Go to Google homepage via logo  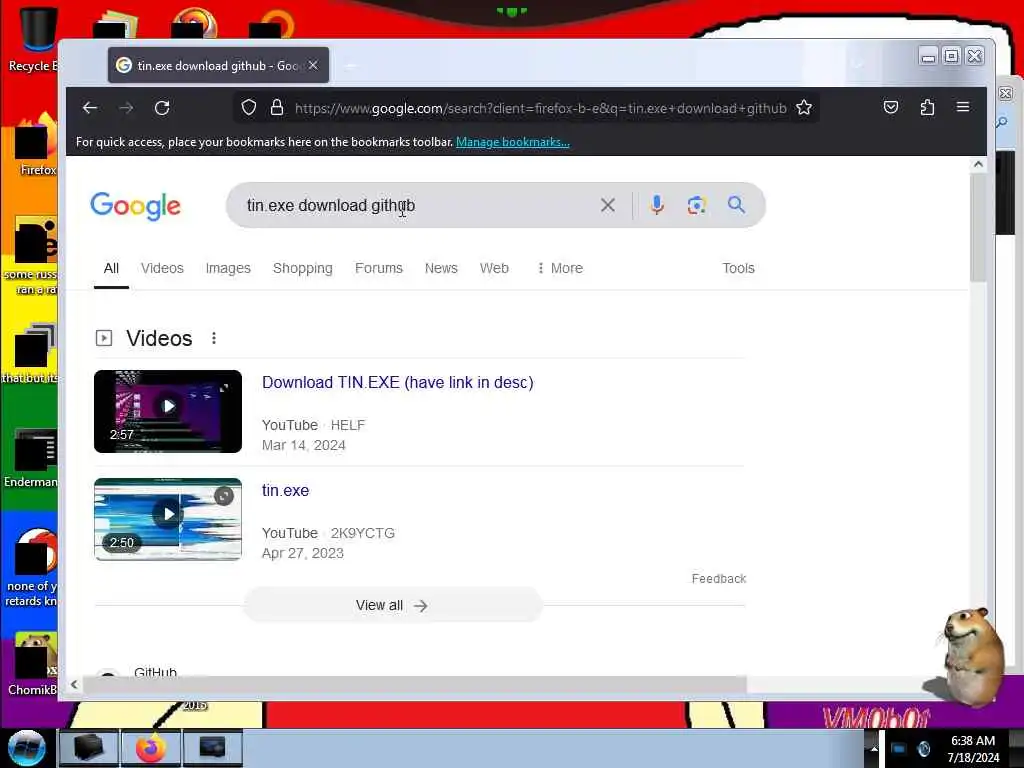[x=135, y=206]
